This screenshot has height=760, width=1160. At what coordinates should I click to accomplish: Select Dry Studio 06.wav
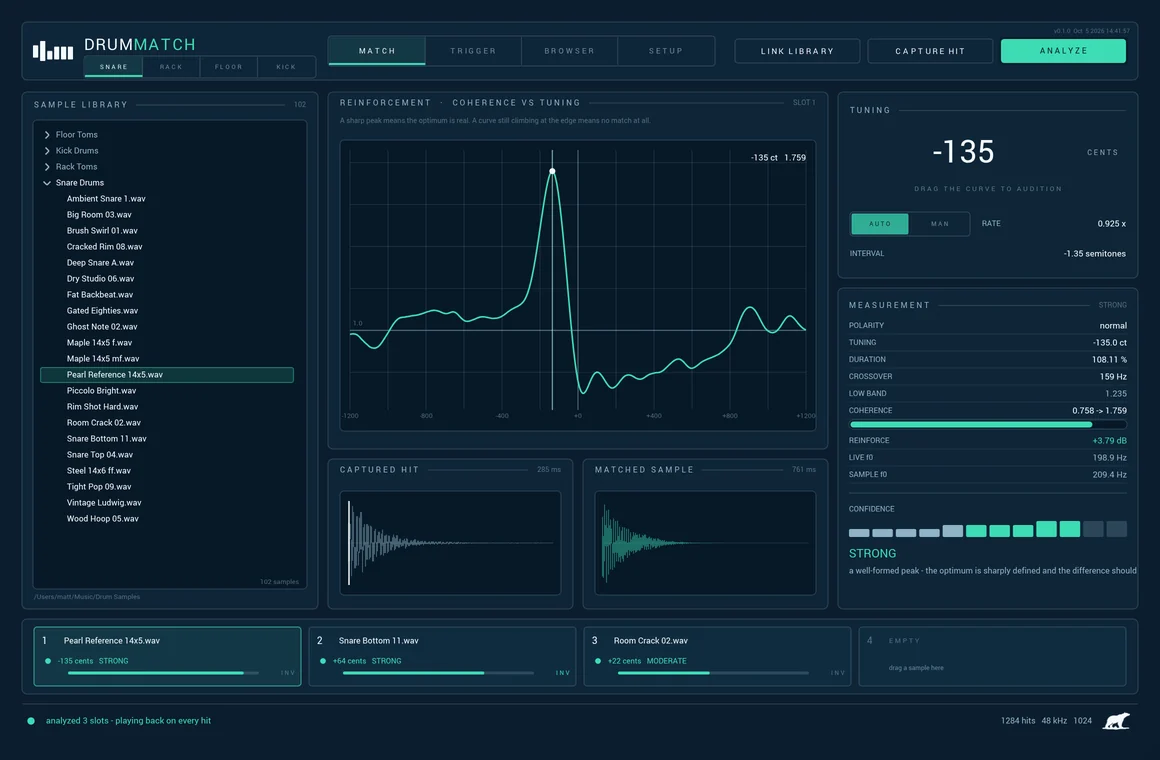click(x=166, y=279)
